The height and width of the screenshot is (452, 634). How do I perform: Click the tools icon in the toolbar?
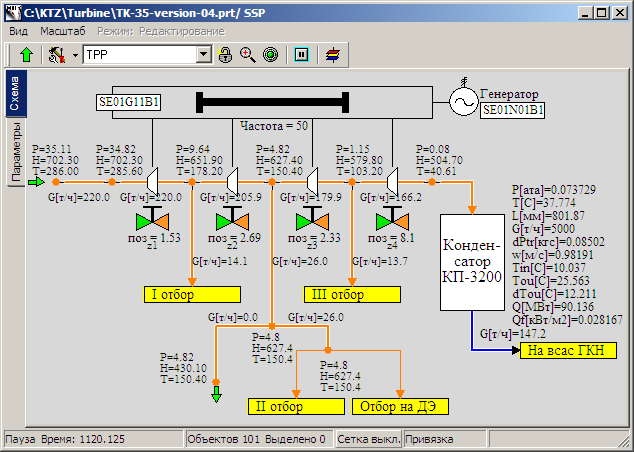57,54
